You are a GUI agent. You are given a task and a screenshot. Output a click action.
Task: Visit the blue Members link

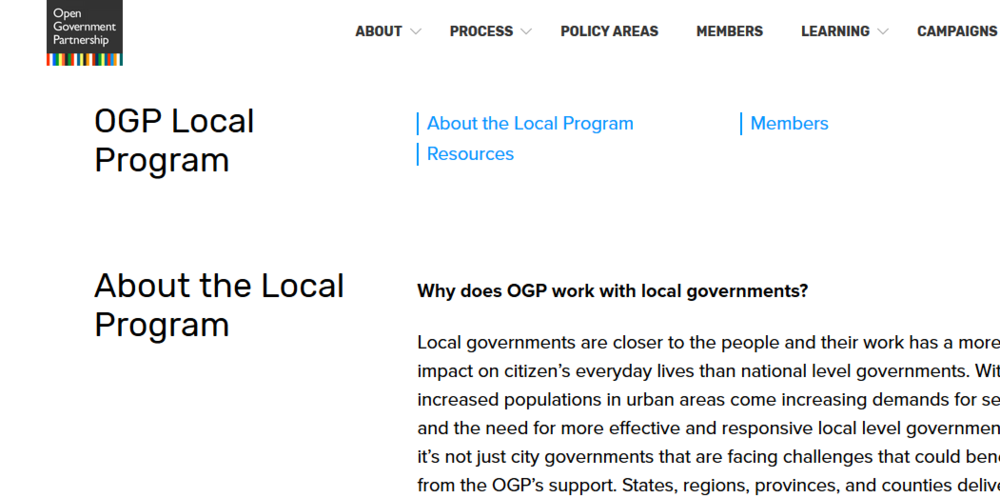789,124
